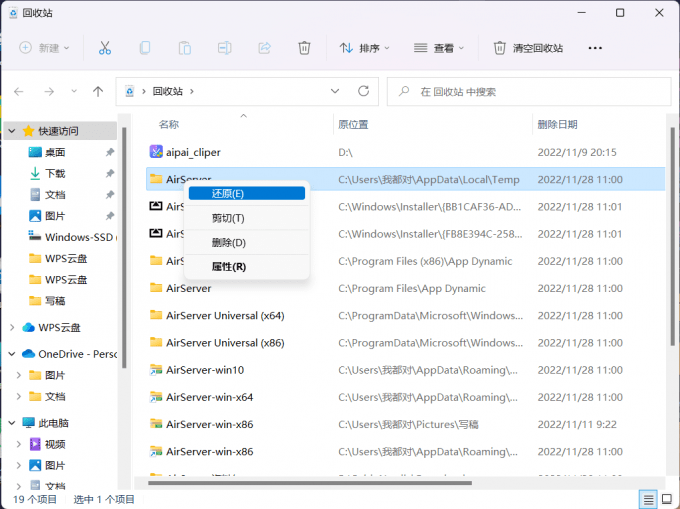Click the Share icon in toolbar
Screen dimensions: 680x509
(x=265, y=48)
